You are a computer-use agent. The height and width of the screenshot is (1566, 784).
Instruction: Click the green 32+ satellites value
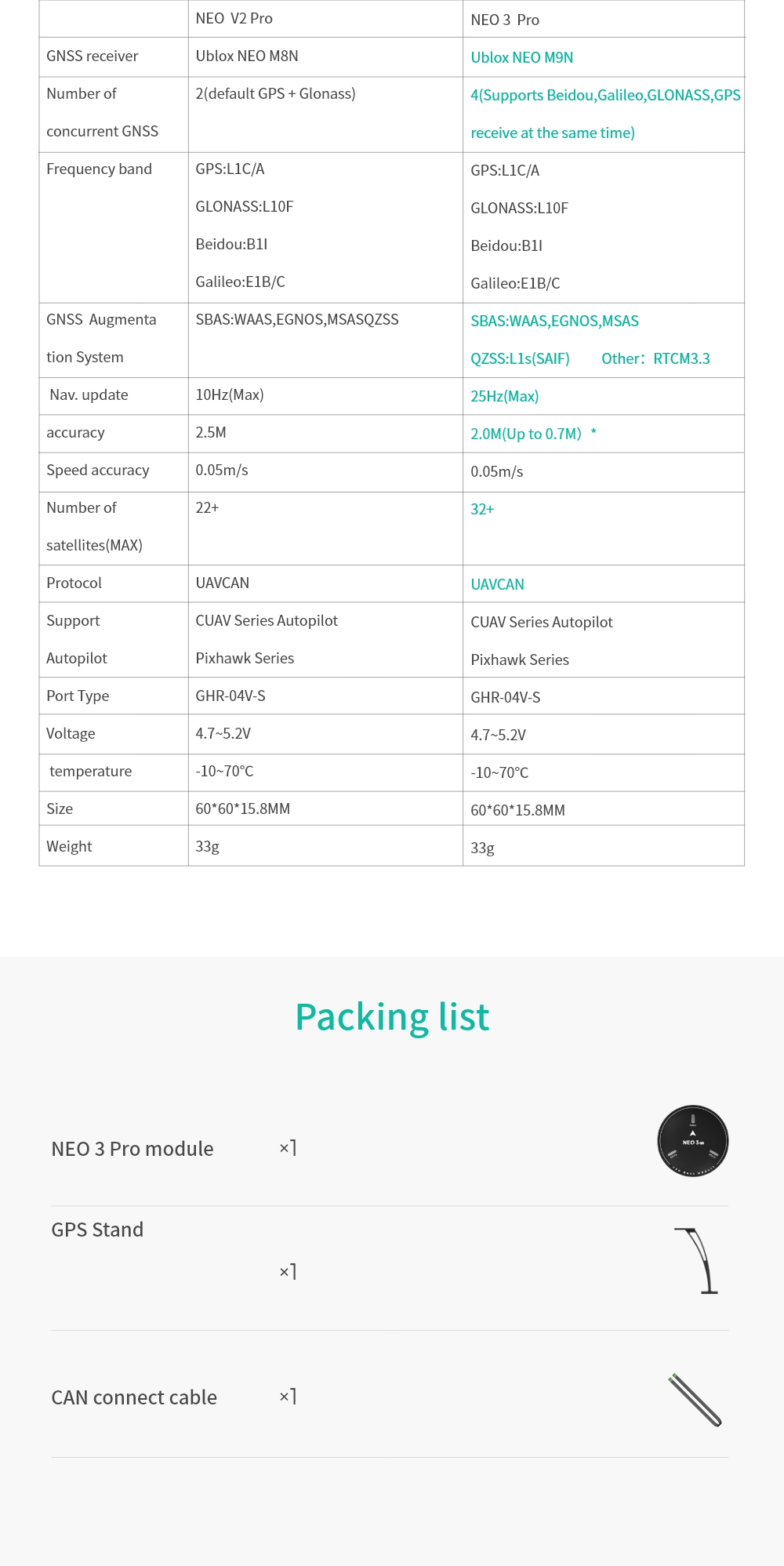(482, 509)
